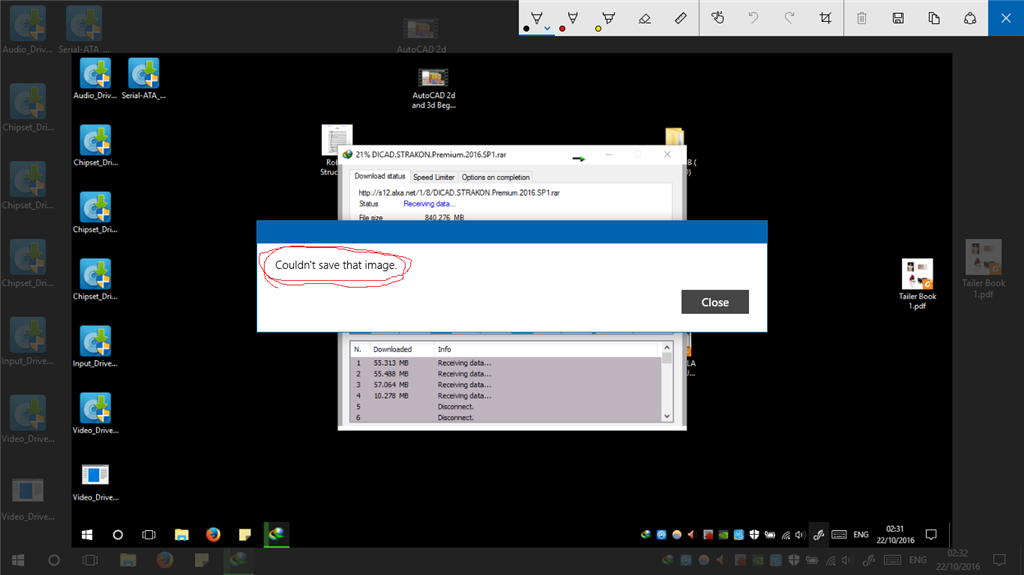
Task: Click dimmed Firefox icon on outer taskbar
Action: (165, 560)
